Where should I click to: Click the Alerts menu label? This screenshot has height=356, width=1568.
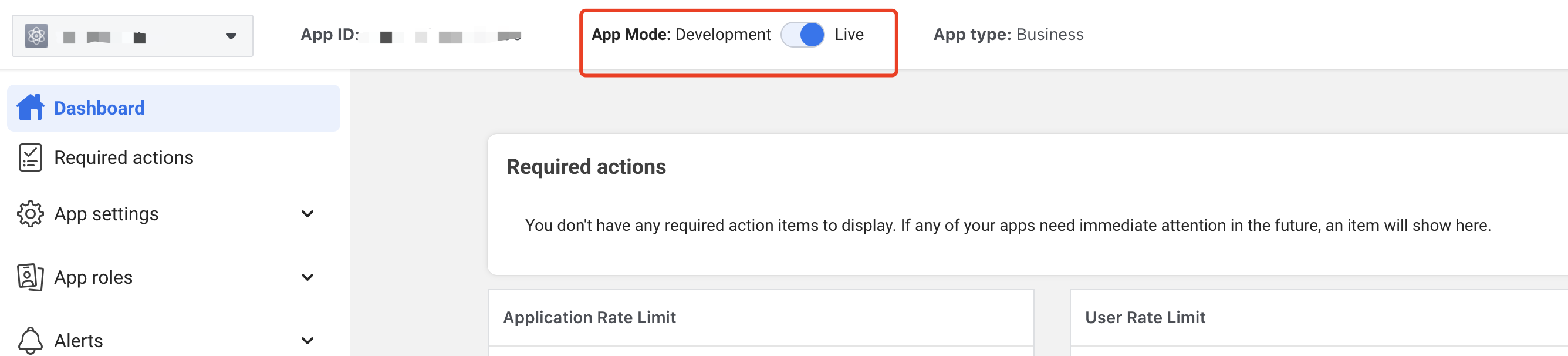coord(79,341)
